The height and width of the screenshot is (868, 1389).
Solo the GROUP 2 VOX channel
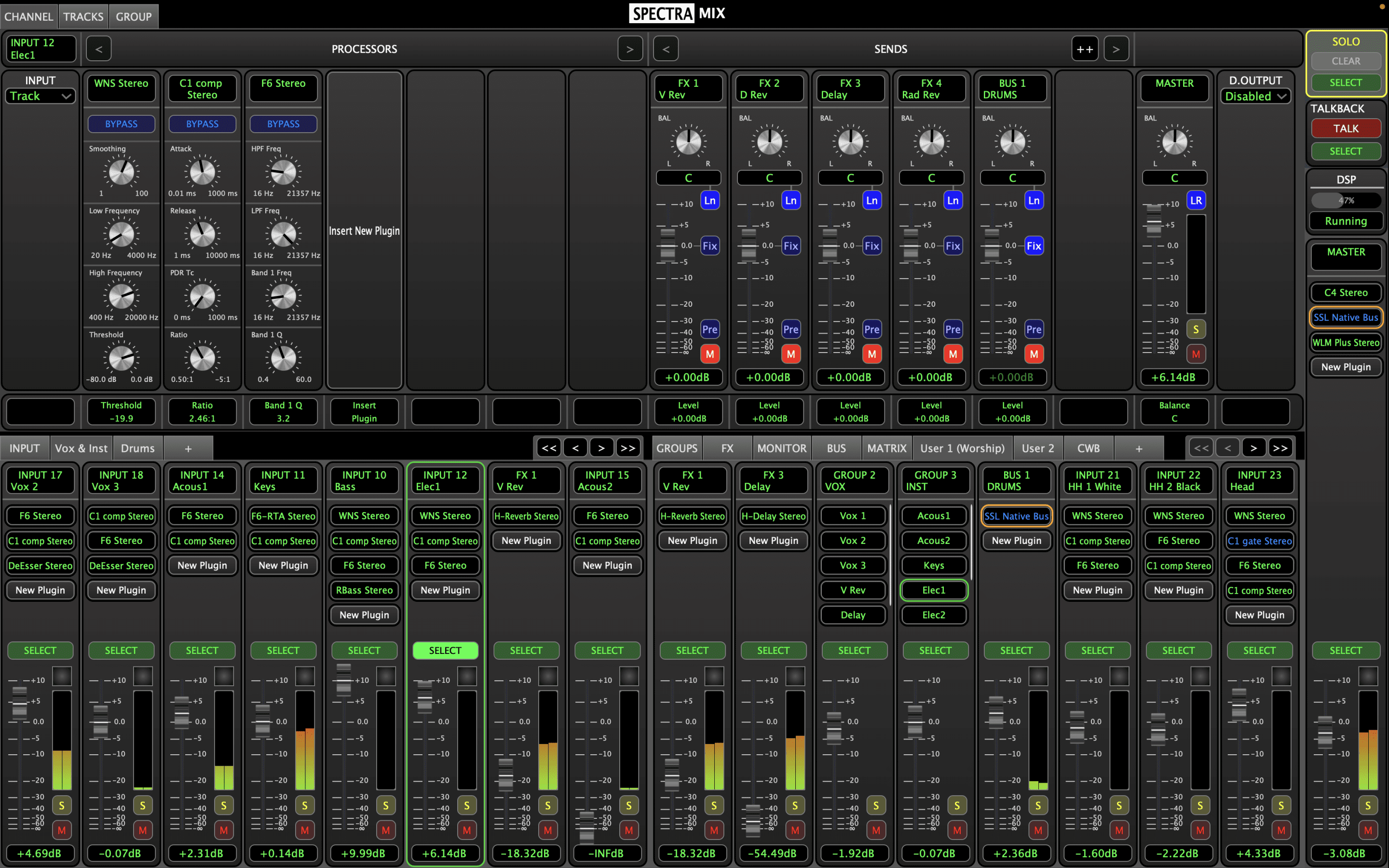click(875, 805)
